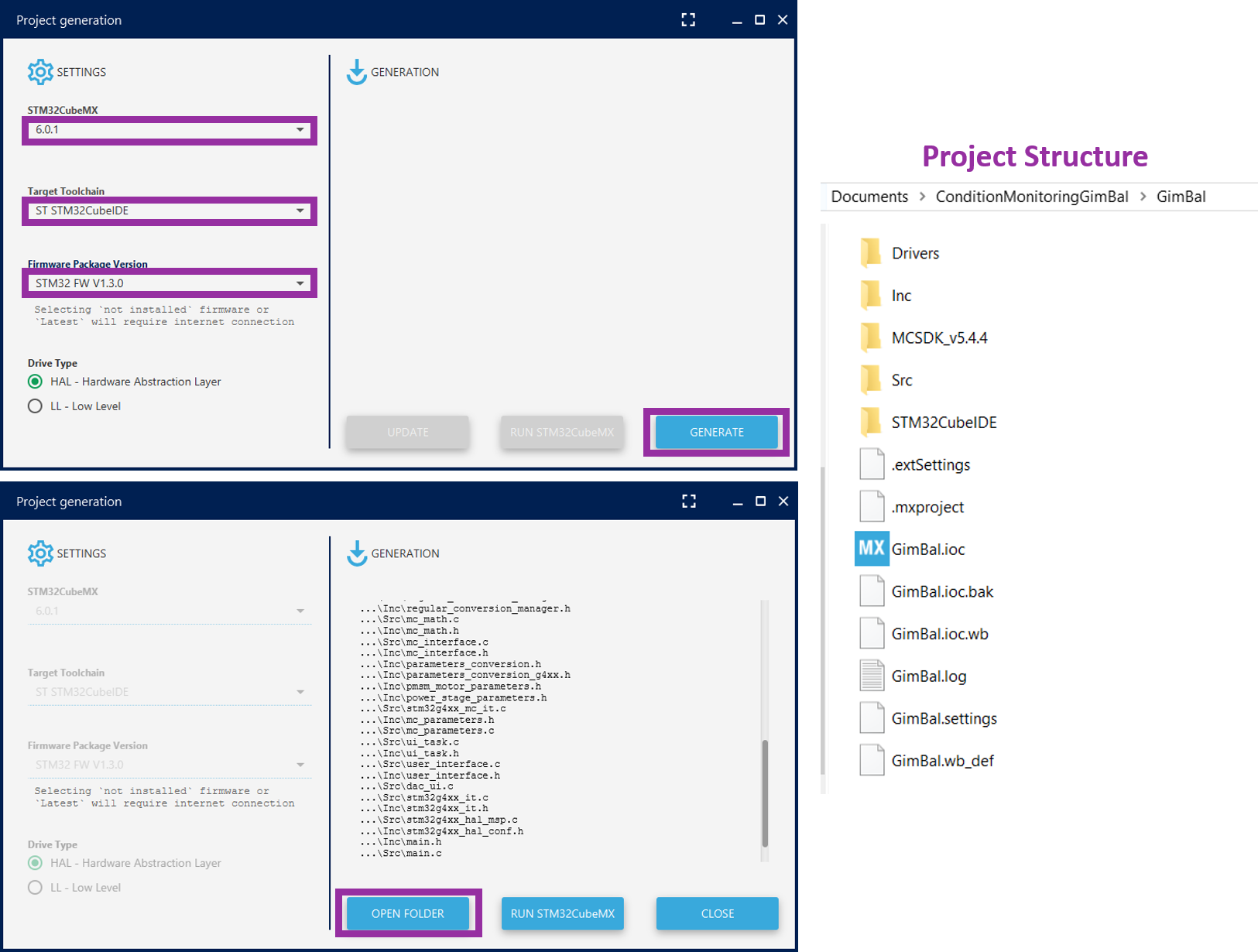Toggle fullscreen icon in top Project generation window

point(688,20)
